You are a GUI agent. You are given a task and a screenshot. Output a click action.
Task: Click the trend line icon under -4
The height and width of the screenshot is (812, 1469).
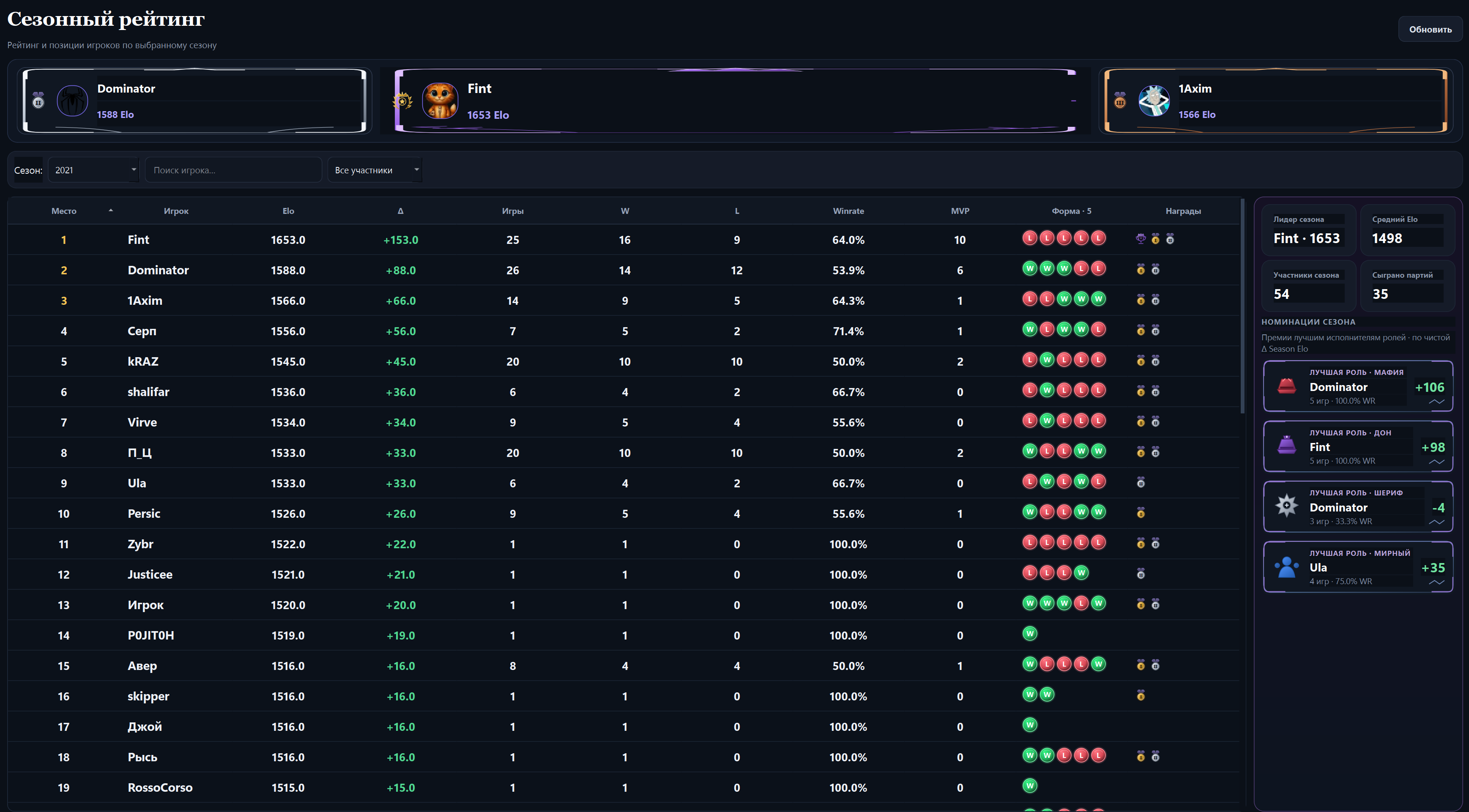[1436, 522]
